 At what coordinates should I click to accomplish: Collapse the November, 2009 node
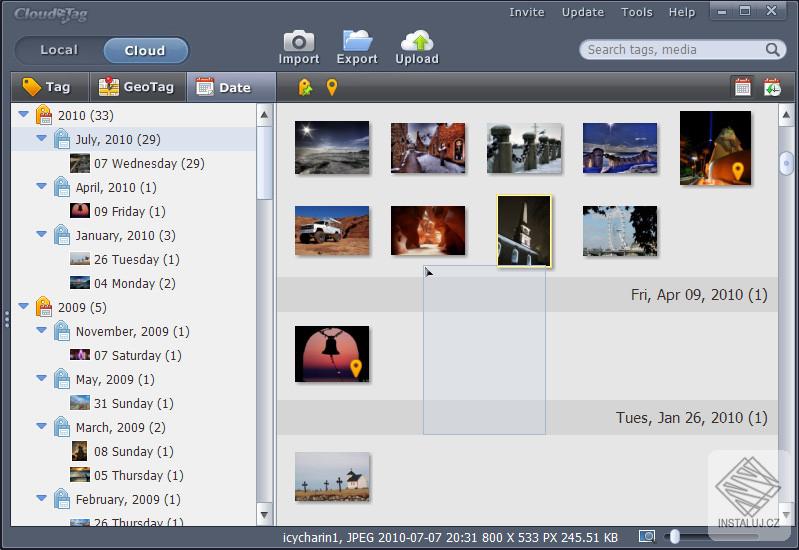click(x=42, y=330)
